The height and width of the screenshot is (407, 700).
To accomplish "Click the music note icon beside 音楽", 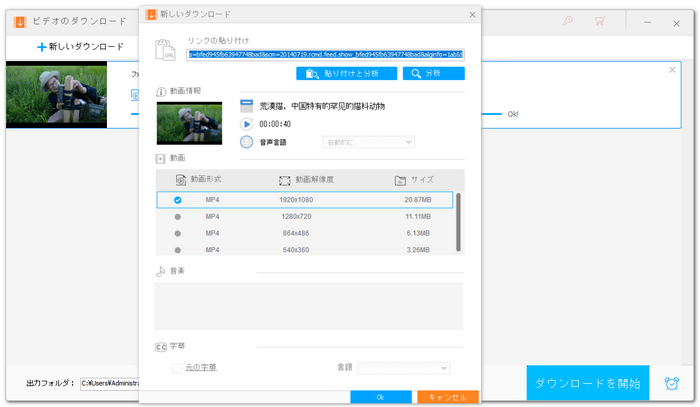I will coord(160,271).
